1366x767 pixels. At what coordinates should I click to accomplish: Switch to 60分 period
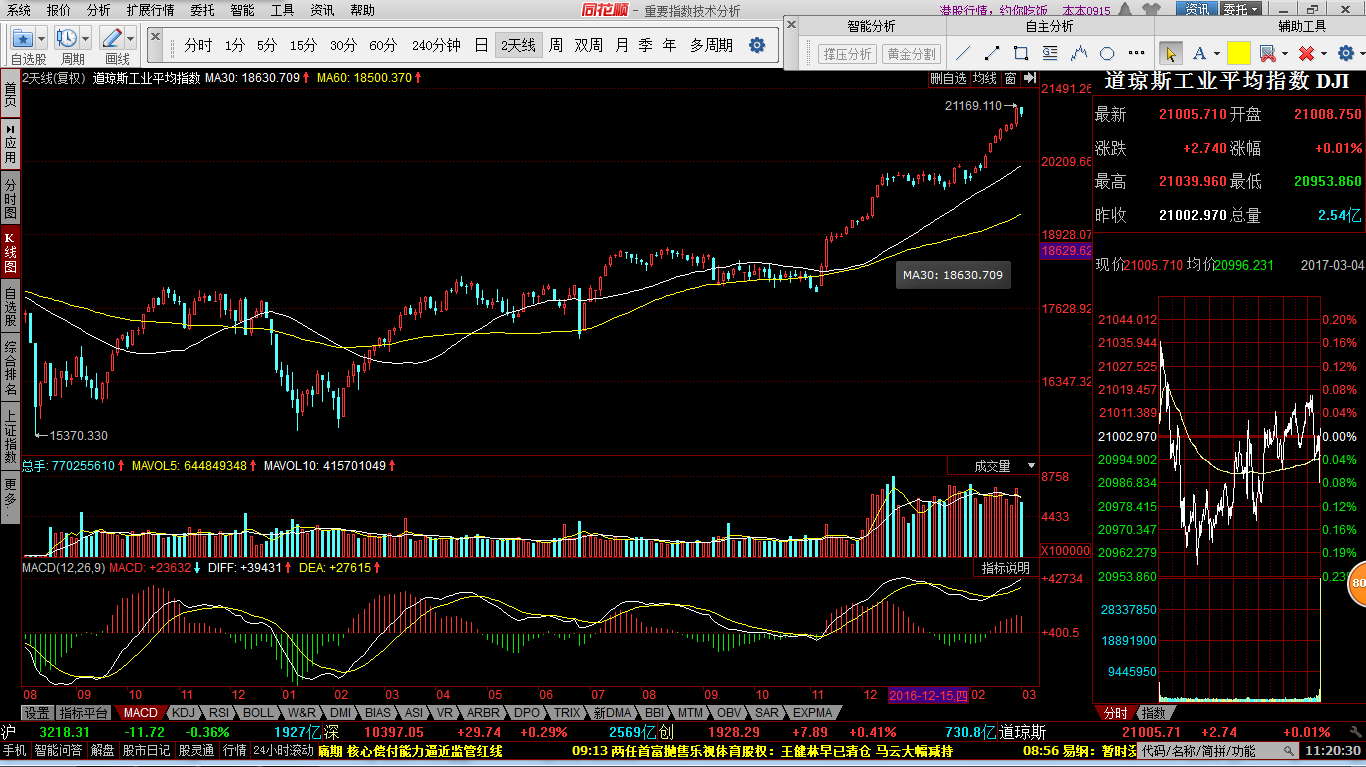tap(383, 45)
